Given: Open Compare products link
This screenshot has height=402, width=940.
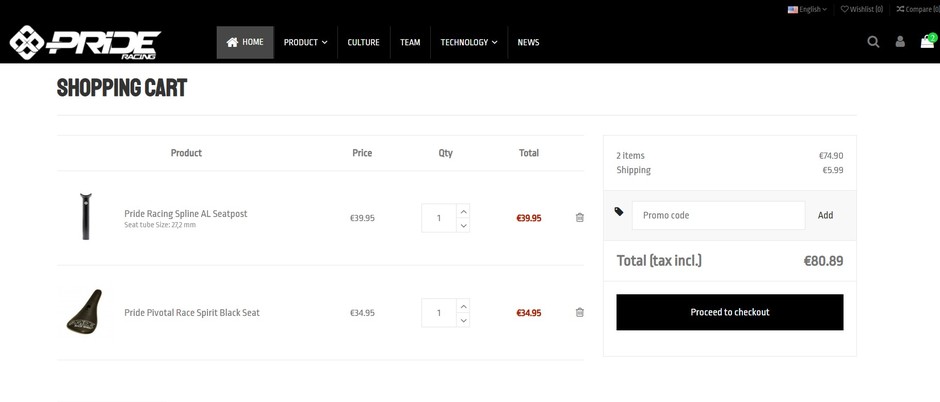Looking at the screenshot, I should click(917, 9).
